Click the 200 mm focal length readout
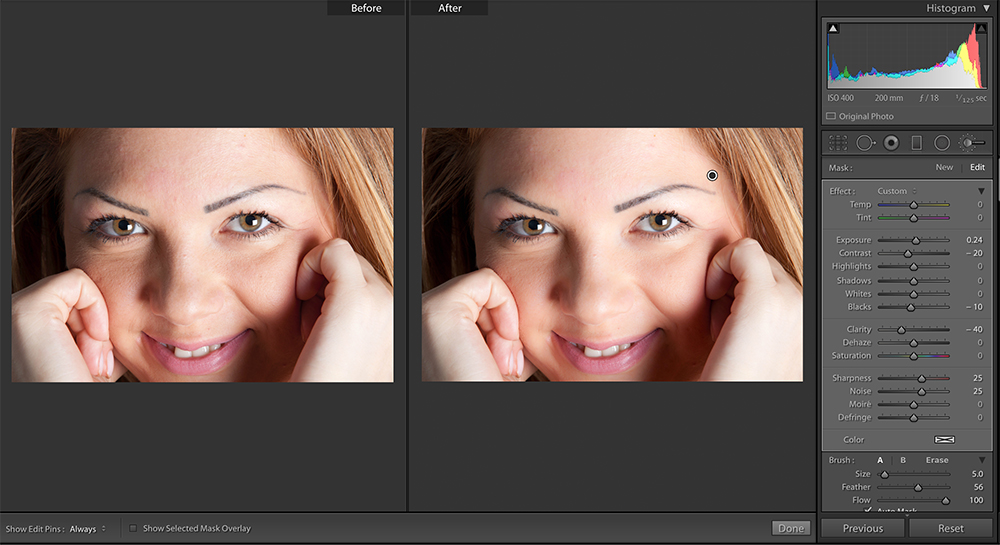 tap(888, 98)
